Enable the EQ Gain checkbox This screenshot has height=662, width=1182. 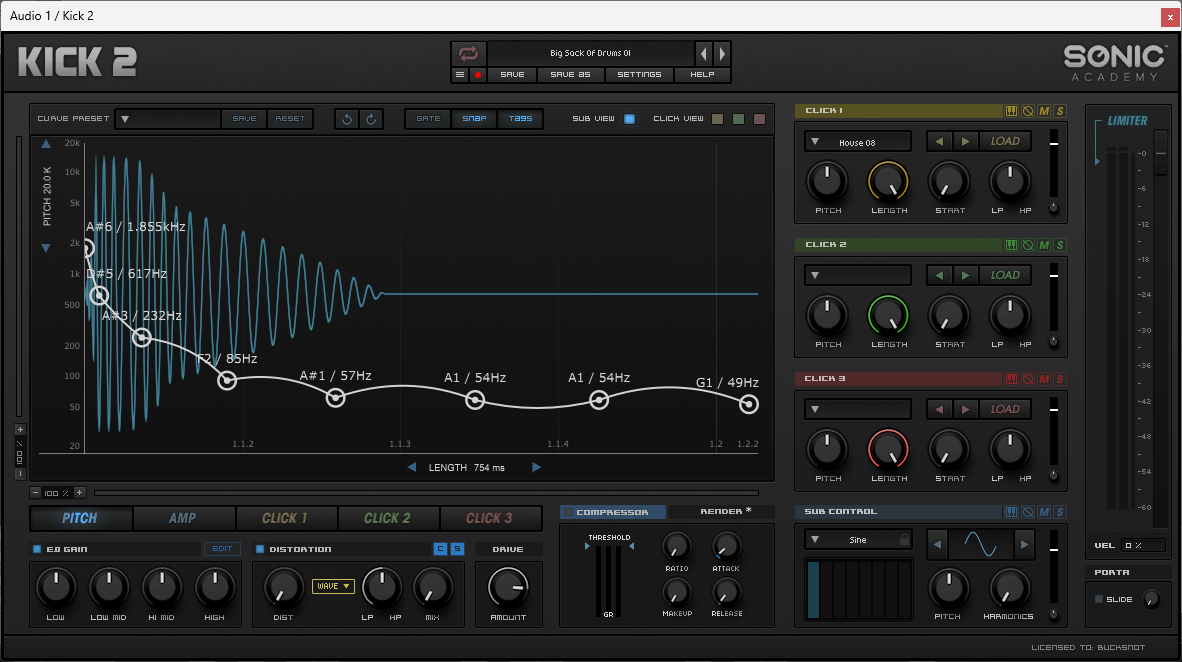[36, 549]
